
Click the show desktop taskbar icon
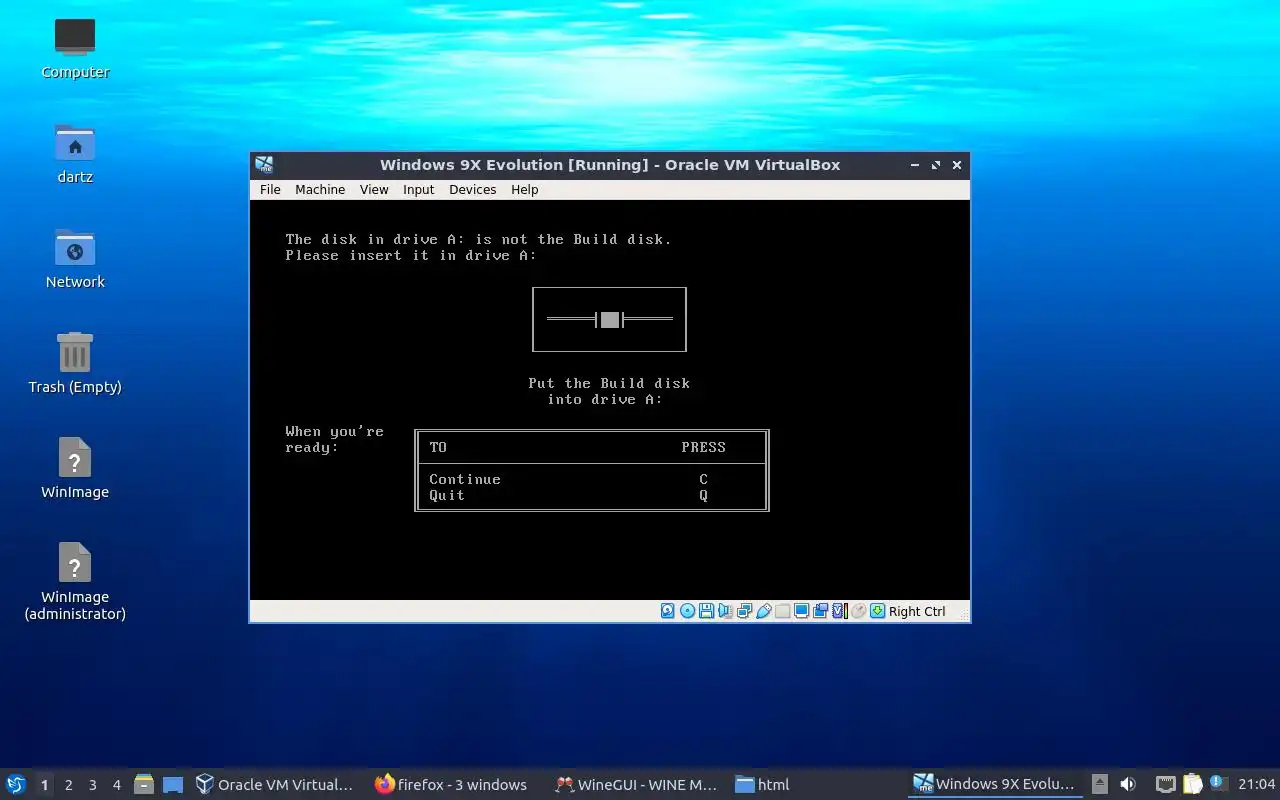pos(173,785)
